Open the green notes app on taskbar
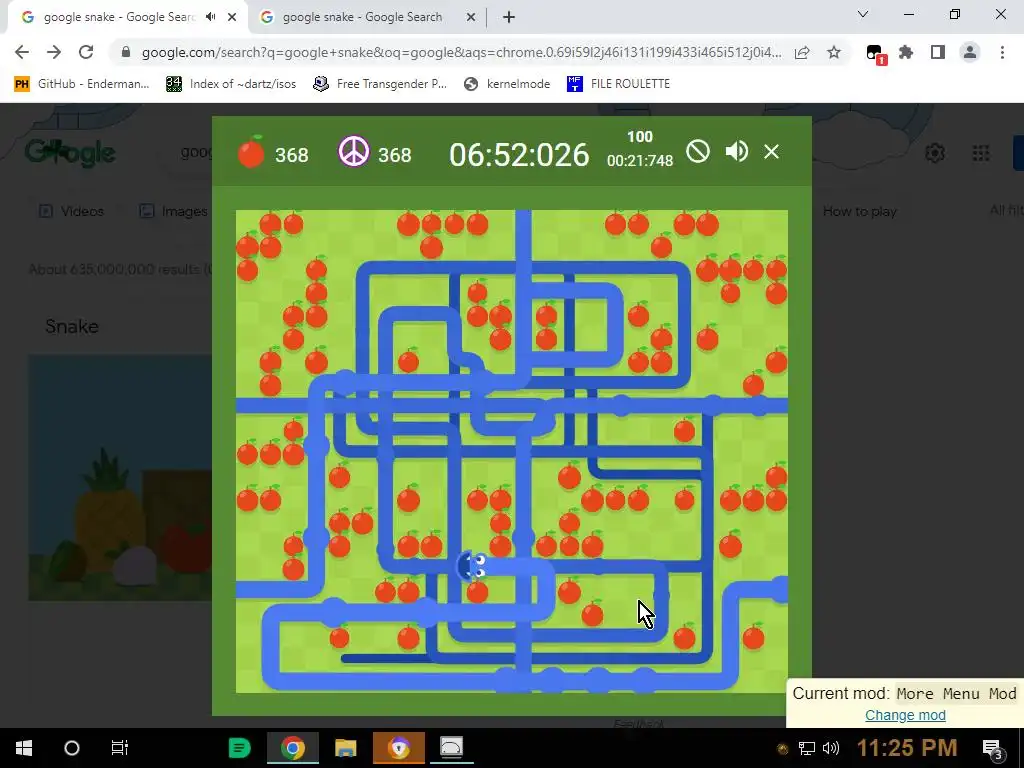The image size is (1024, 768). point(240,748)
